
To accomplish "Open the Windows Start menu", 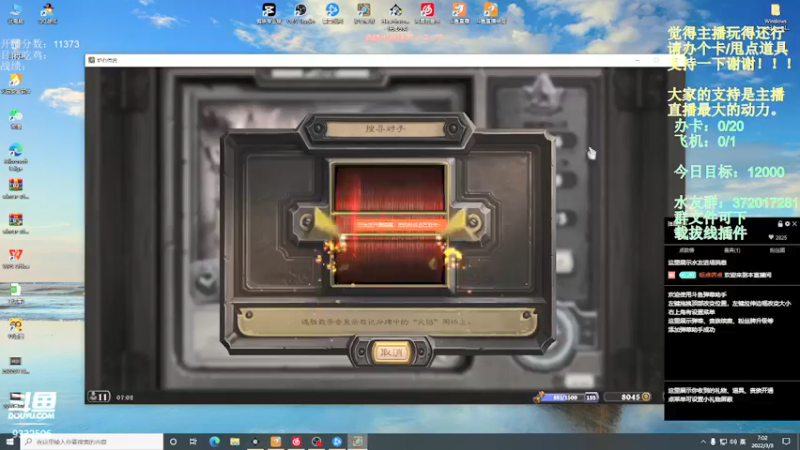I will [x=10, y=441].
